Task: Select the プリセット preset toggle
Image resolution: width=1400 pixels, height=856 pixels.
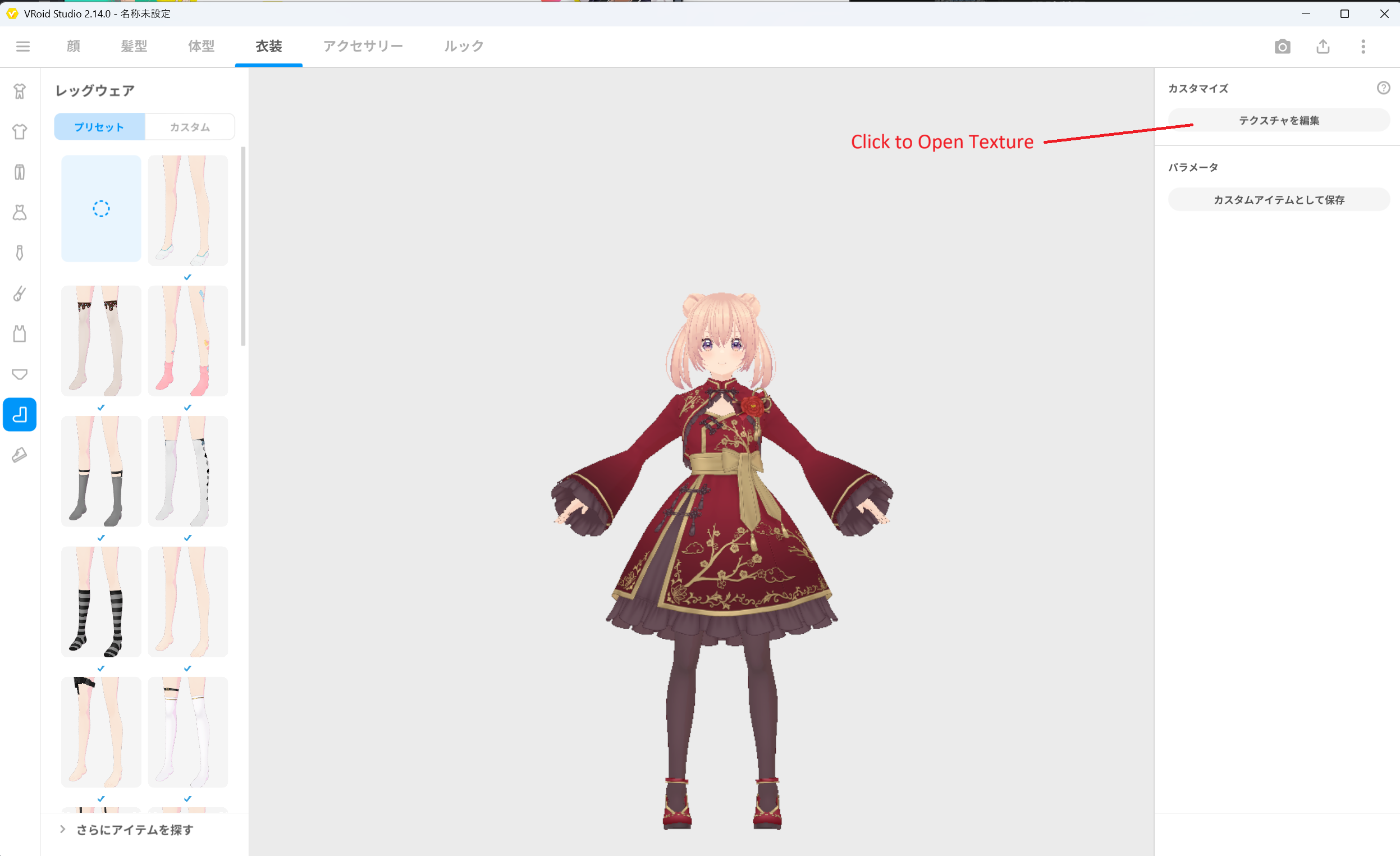Action: pos(99,127)
